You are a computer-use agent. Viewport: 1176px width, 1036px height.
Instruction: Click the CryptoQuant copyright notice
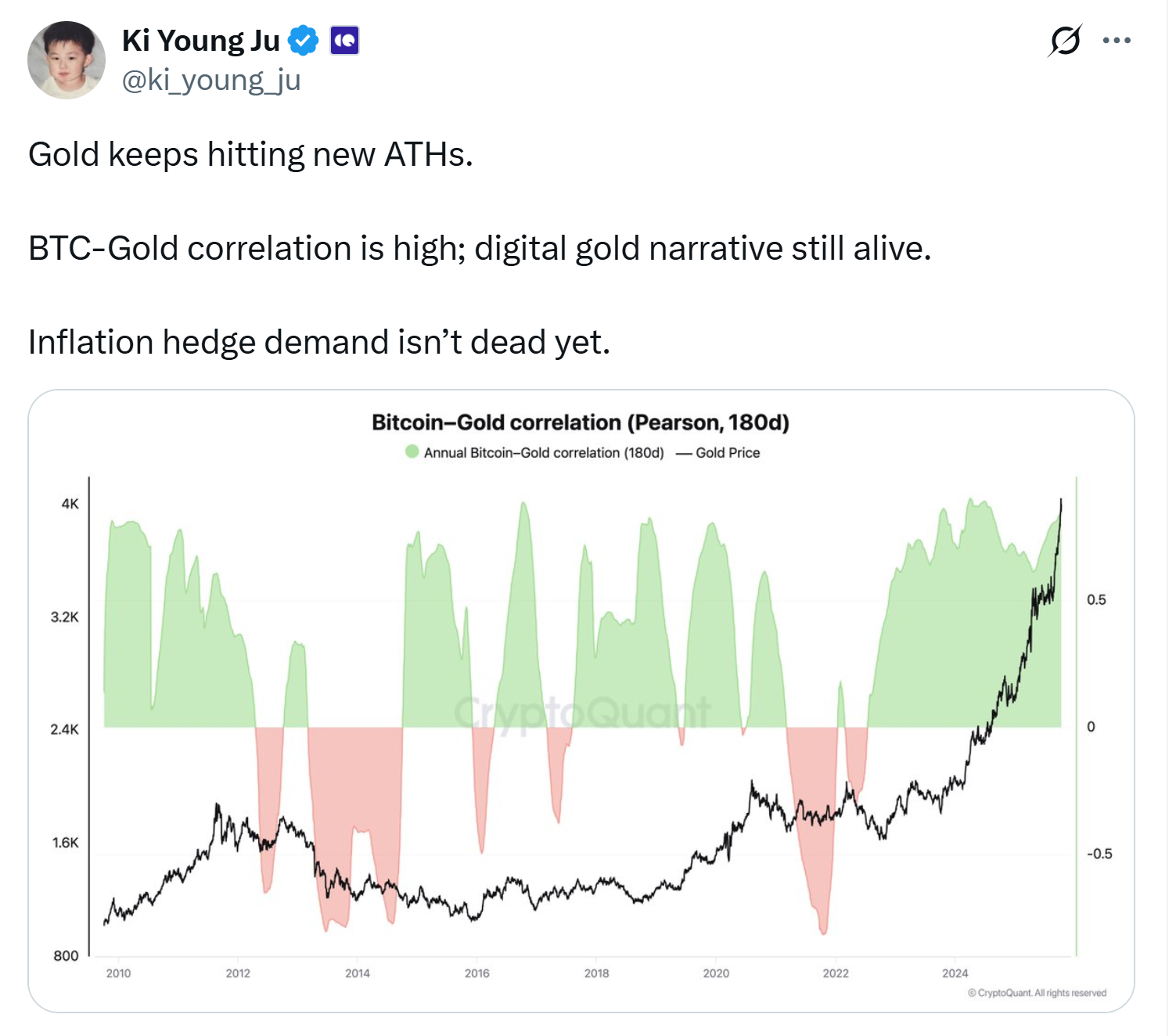point(1037,993)
